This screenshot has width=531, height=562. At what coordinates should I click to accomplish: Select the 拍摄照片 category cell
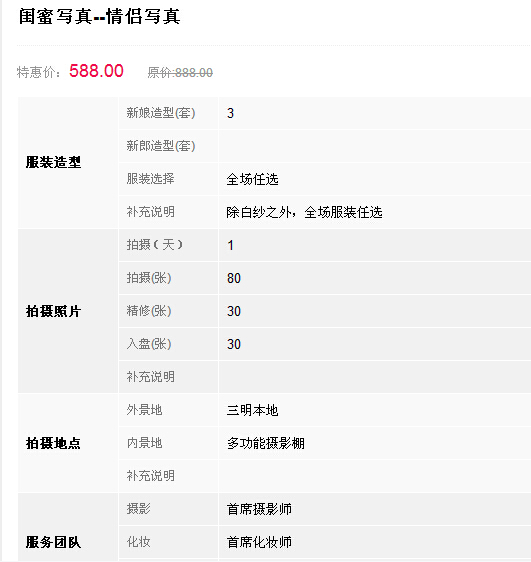(x=68, y=311)
